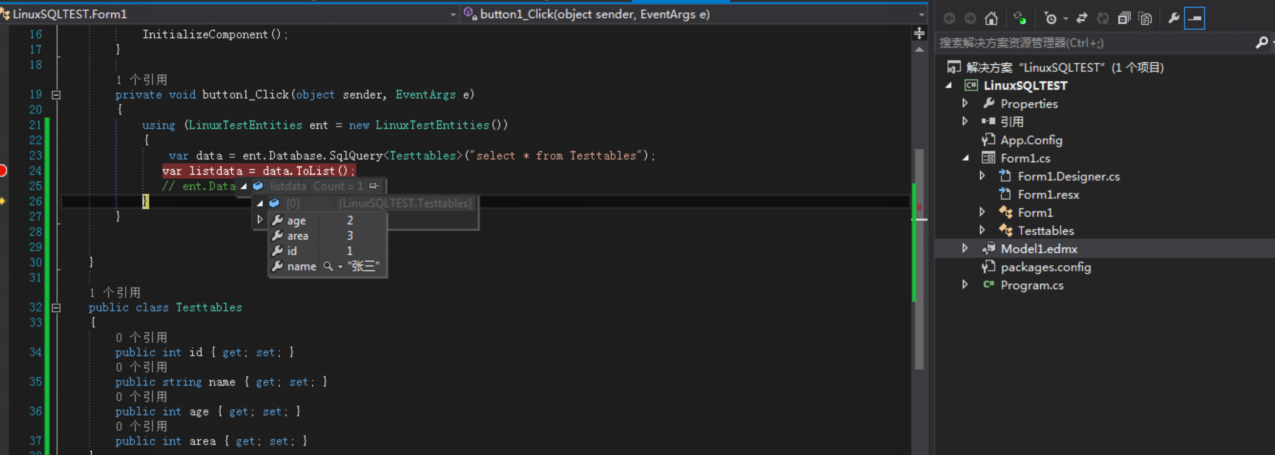Toggle the Preview Selected Items button
This screenshot has width=1275, height=455.
pos(1195,18)
